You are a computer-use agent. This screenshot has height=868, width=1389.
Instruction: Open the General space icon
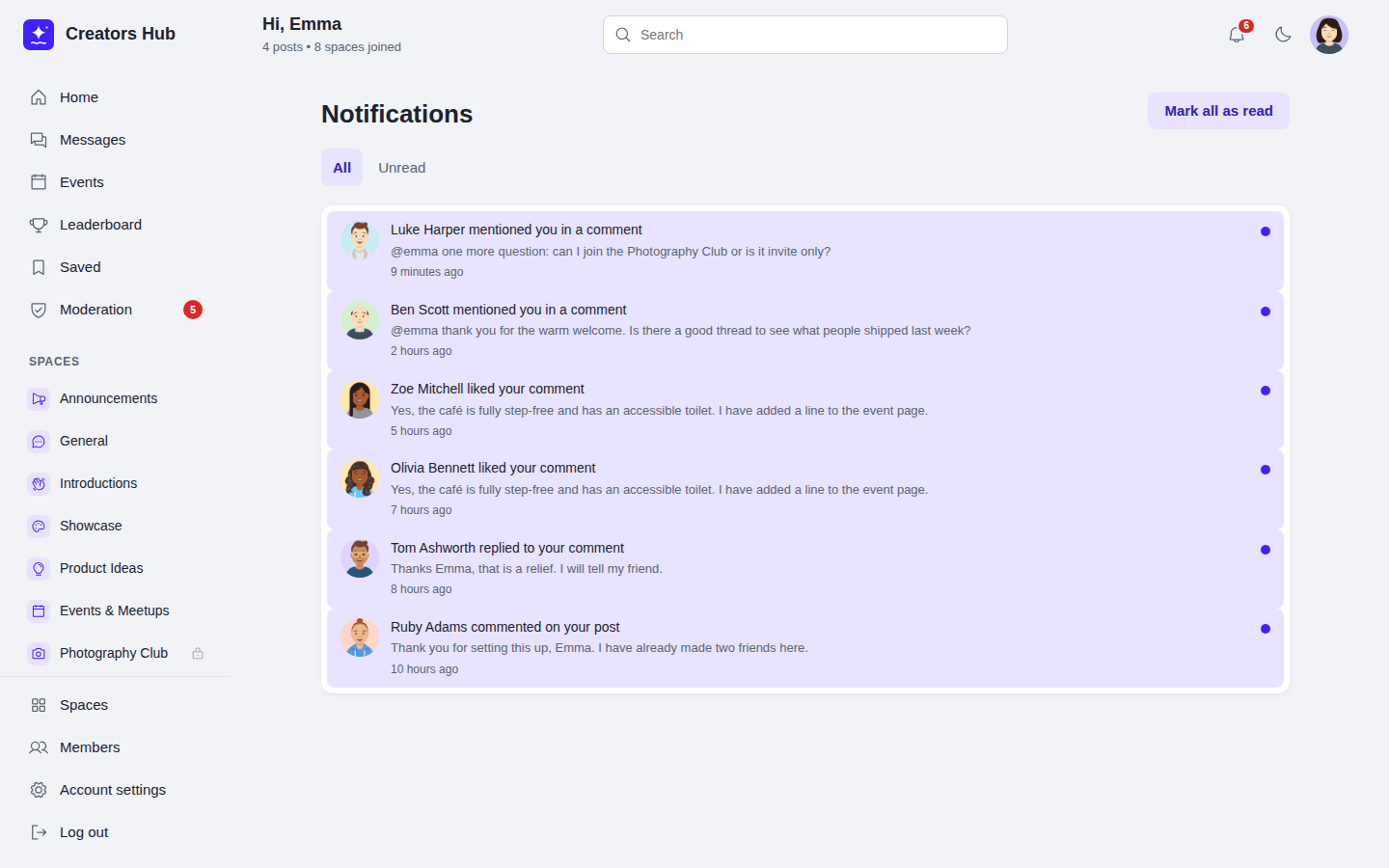pyautogui.click(x=39, y=441)
